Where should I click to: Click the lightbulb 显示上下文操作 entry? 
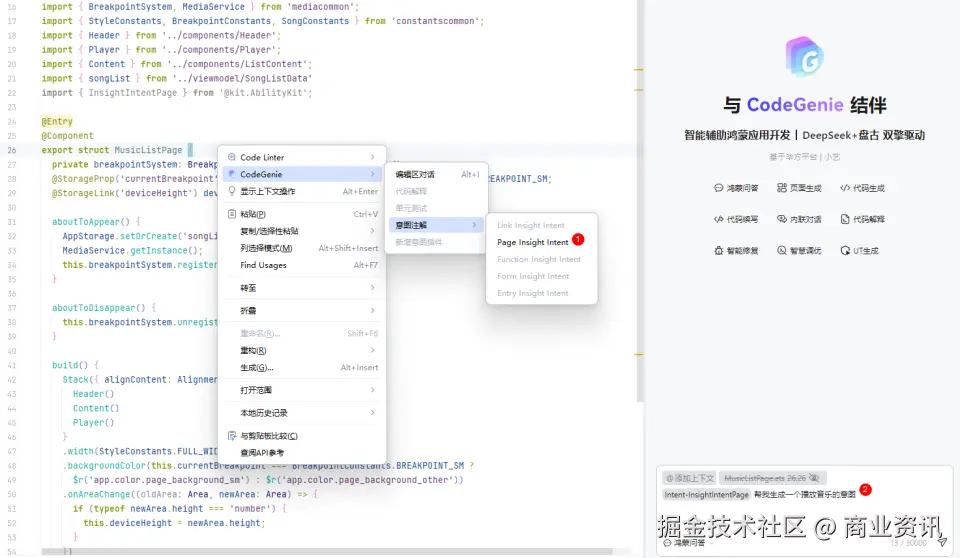tap(302, 192)
